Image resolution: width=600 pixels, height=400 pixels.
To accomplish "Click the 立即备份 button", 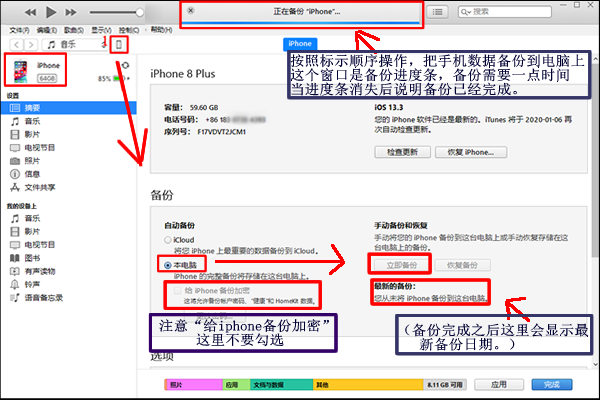I will [x=401, y=265].
